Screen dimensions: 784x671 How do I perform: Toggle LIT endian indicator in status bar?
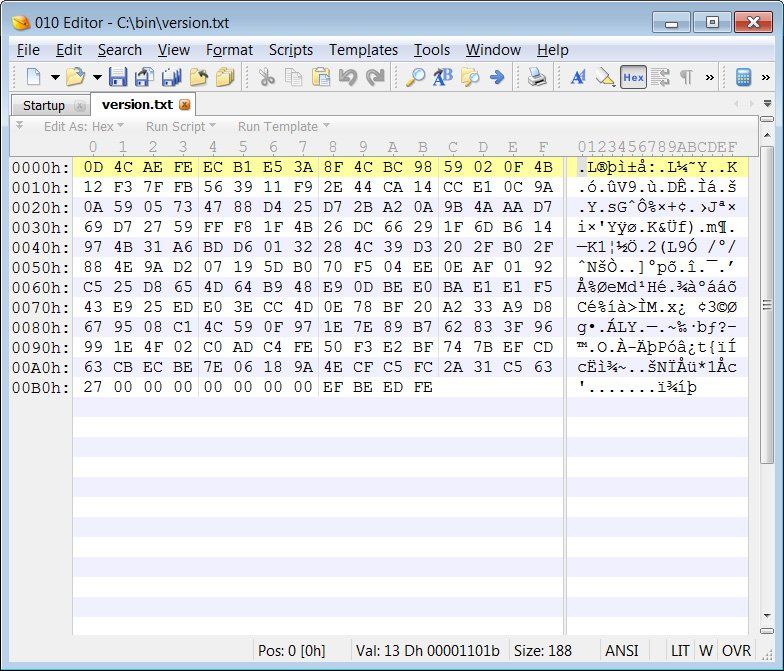pos(680,650)
